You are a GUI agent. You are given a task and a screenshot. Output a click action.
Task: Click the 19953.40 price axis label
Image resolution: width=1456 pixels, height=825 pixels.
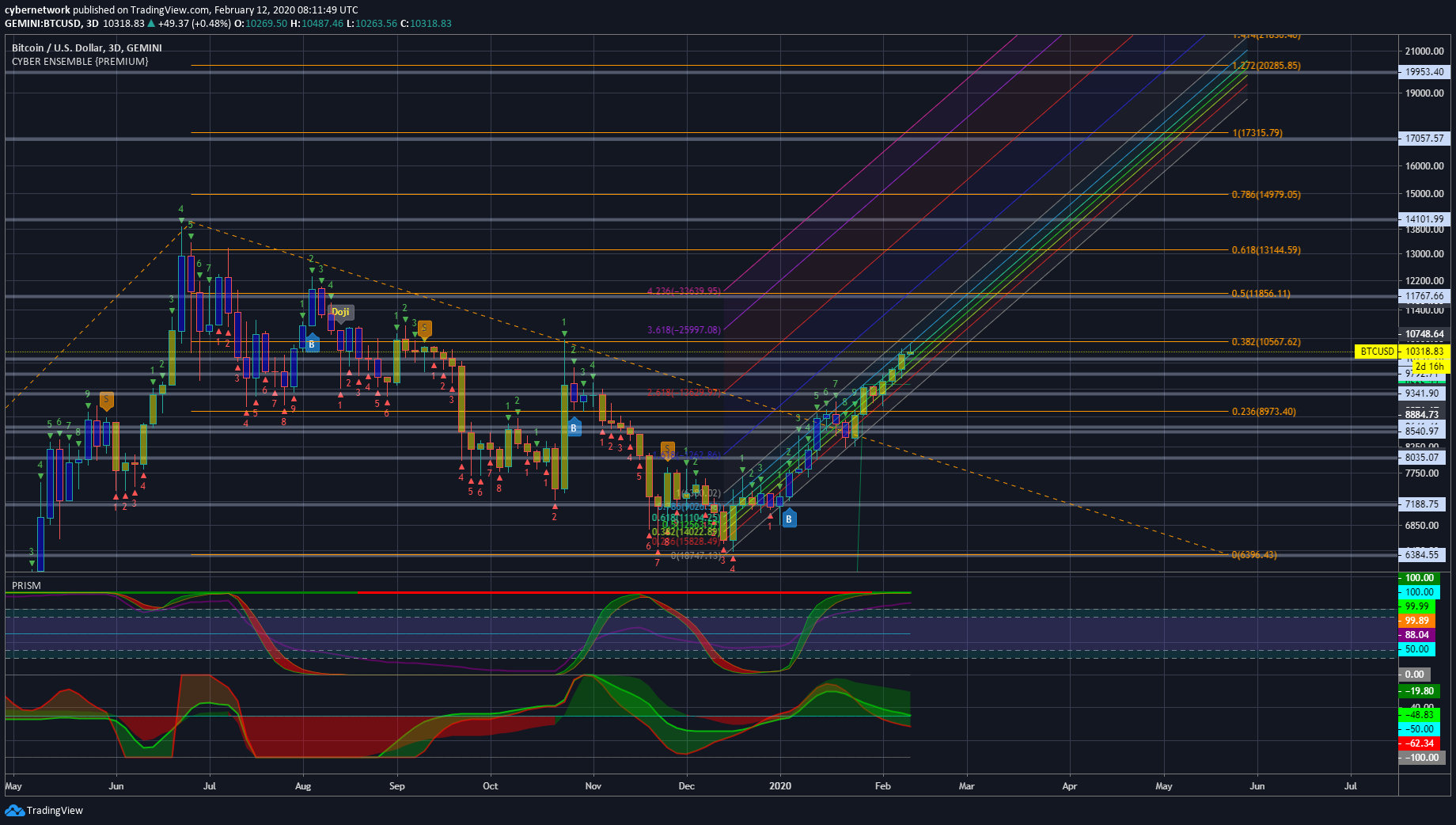pos(1424,71)
